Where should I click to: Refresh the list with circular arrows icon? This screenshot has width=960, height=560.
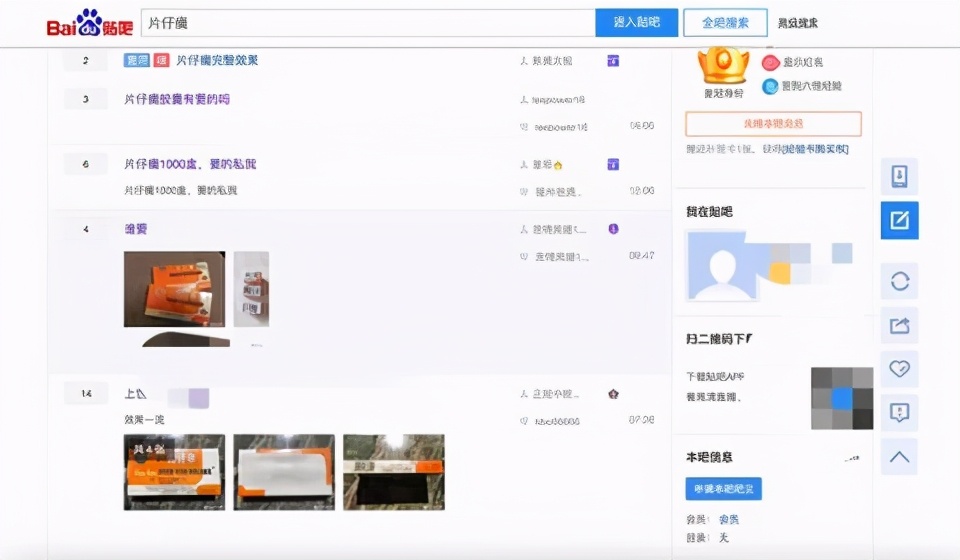(899, 282)
